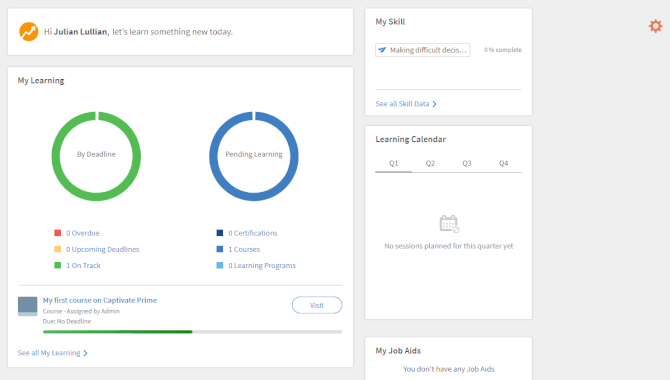Click the 0 Certifications entry
This screenshot has width=670, height=380.
tap(253, 233)
